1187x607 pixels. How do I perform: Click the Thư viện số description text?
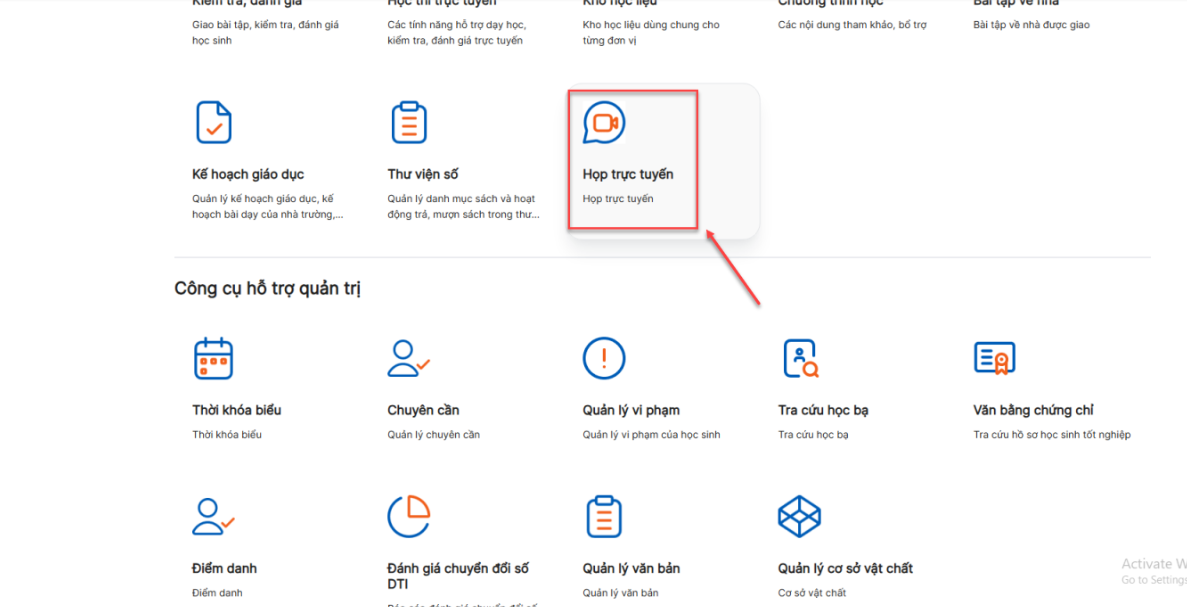[461, 206]
